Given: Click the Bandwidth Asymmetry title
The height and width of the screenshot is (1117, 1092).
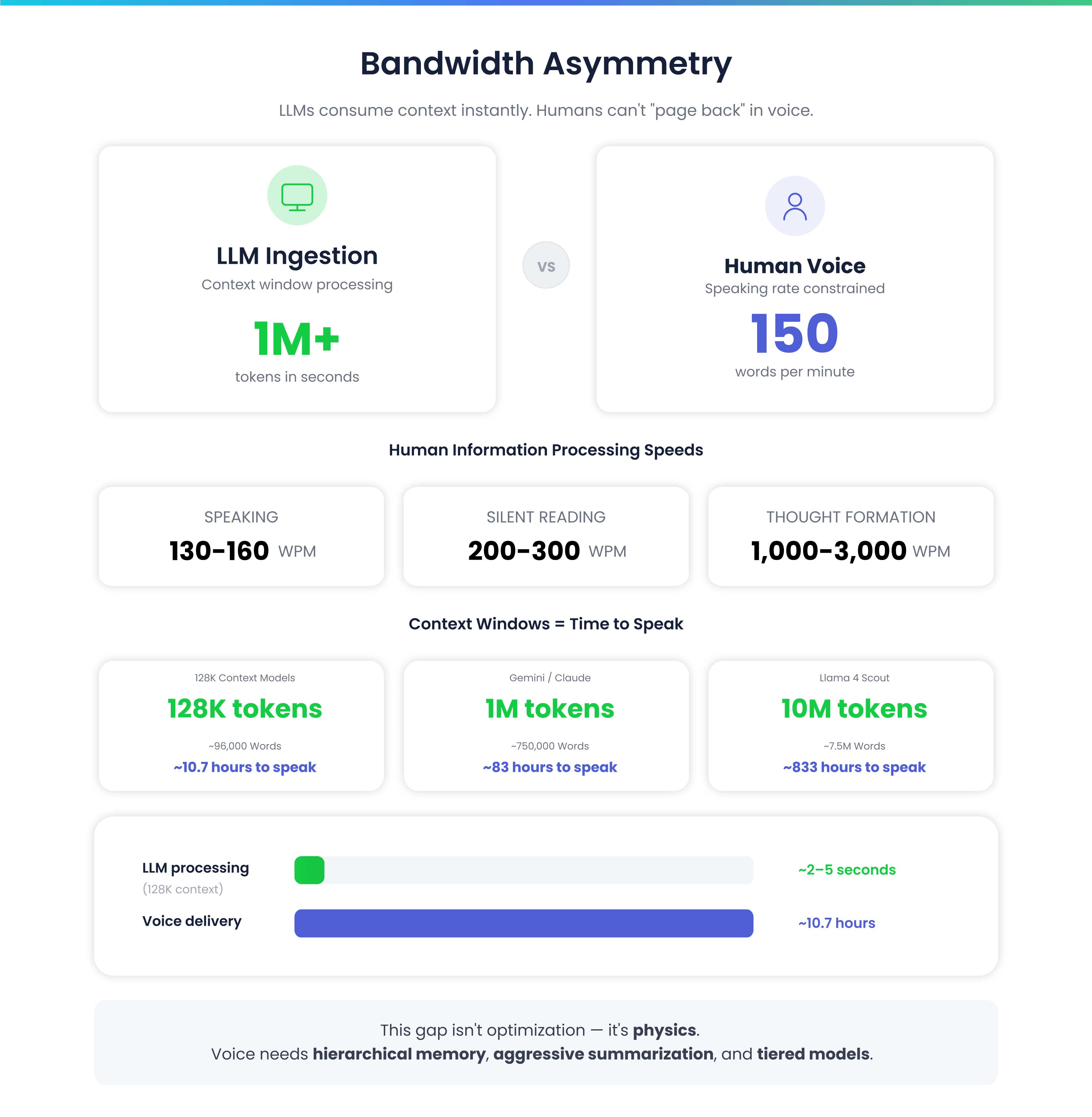Looking at the screenshot, I should pos(546,64).
